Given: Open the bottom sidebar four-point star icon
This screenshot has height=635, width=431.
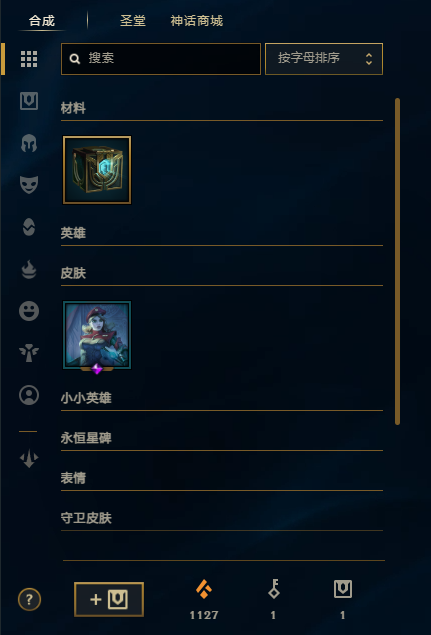Looking at the screenshot, I should 29,459.
